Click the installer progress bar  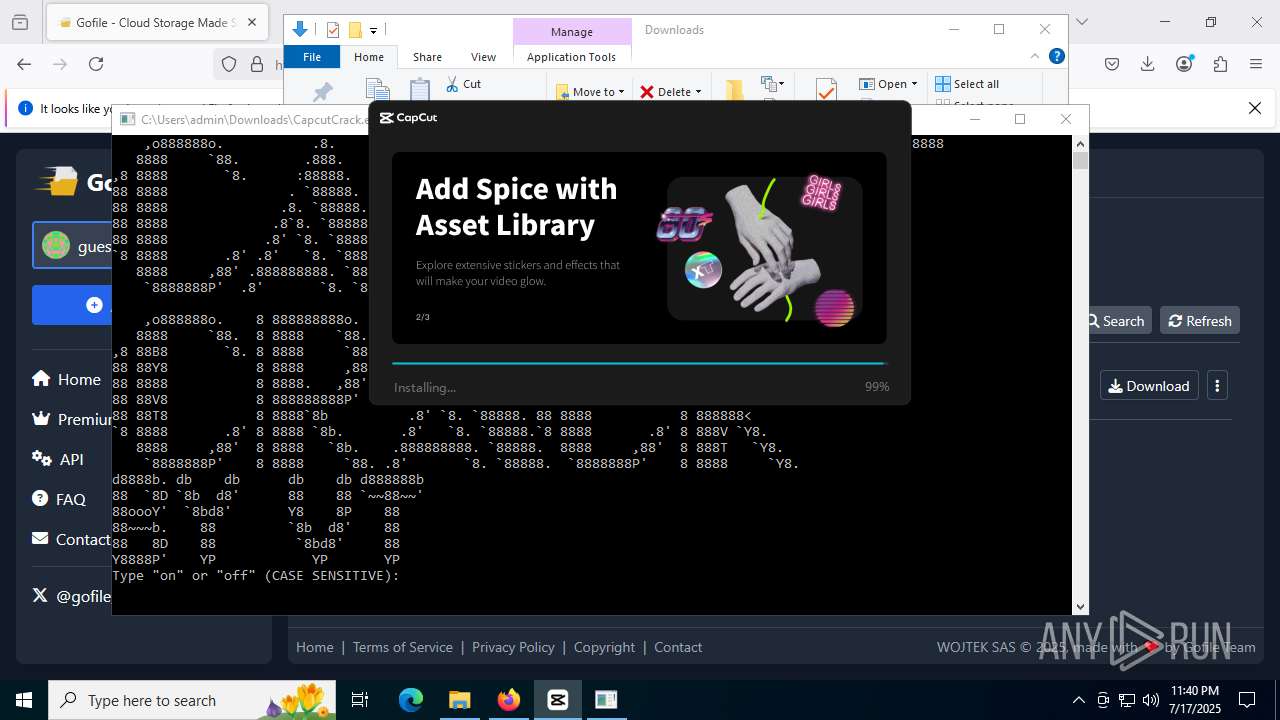pos(639,363)
